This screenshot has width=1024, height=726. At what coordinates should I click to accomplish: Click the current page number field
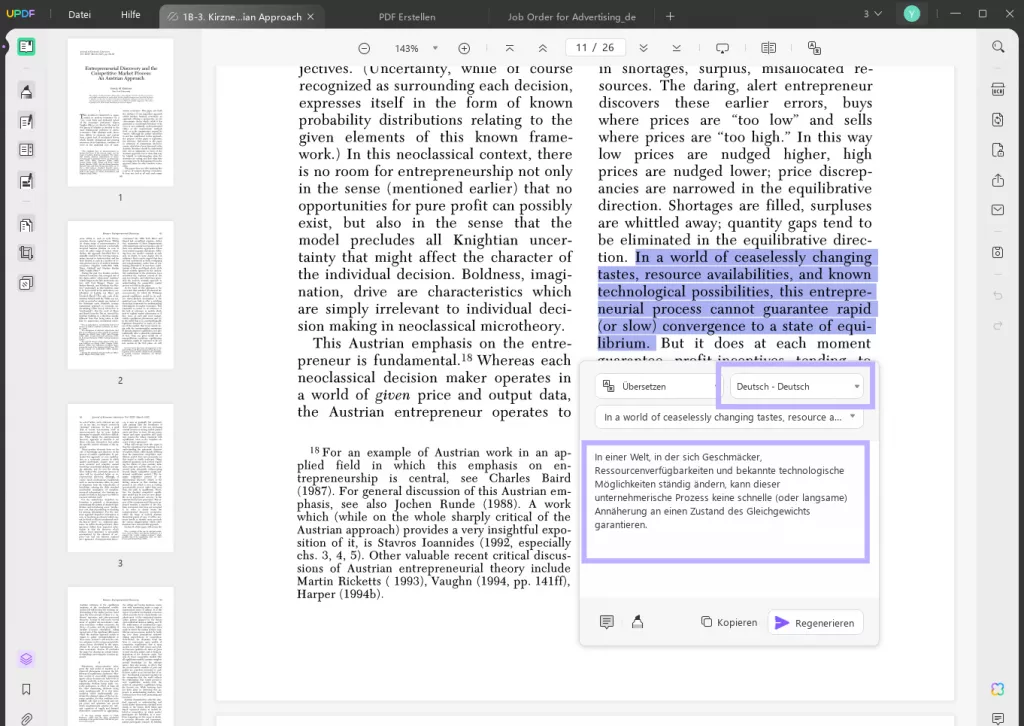click(595, 48)
